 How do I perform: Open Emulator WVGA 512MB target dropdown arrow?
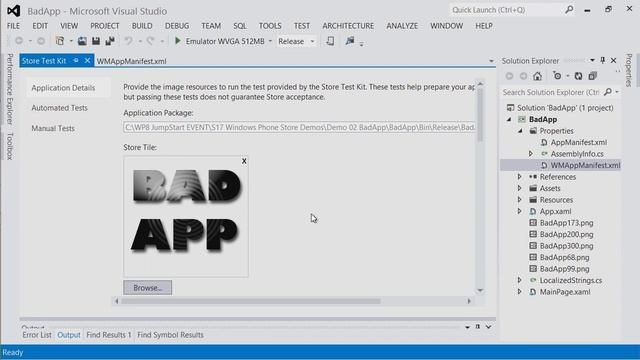(270, 41)
